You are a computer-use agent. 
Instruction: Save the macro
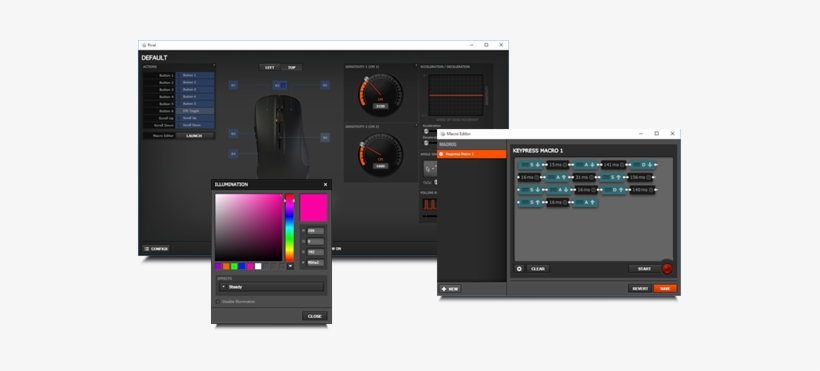(665, 288)
